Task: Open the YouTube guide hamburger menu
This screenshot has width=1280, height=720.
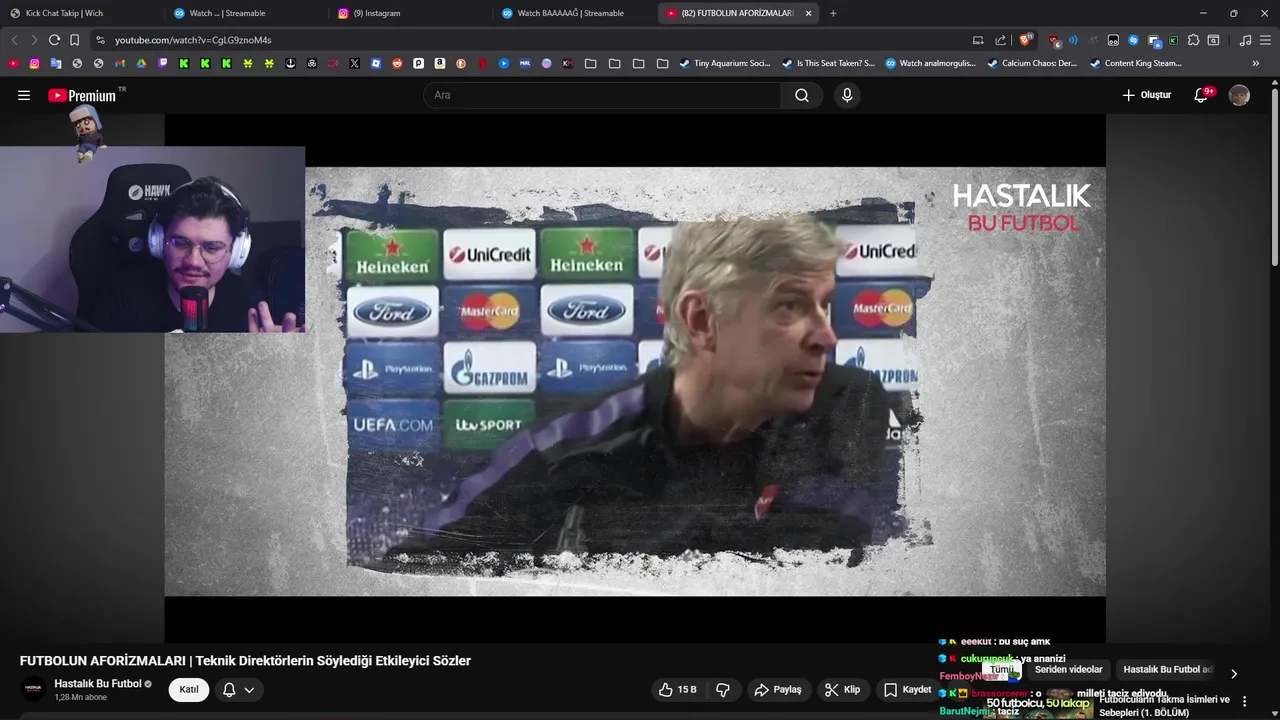Action: click(x=24, y=95)
